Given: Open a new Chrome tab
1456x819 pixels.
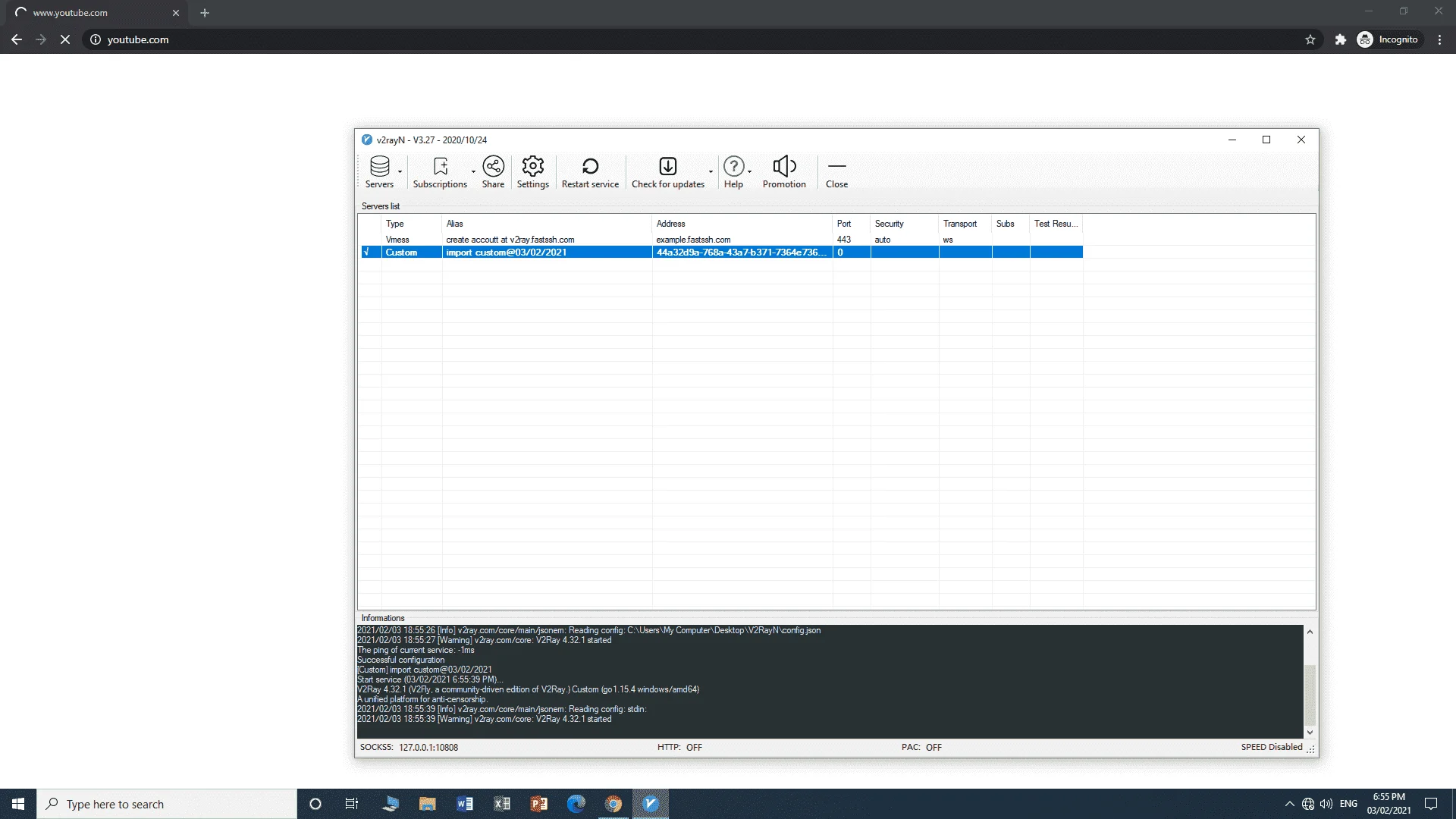Looking at the screenshot, I should pos(205,13).
